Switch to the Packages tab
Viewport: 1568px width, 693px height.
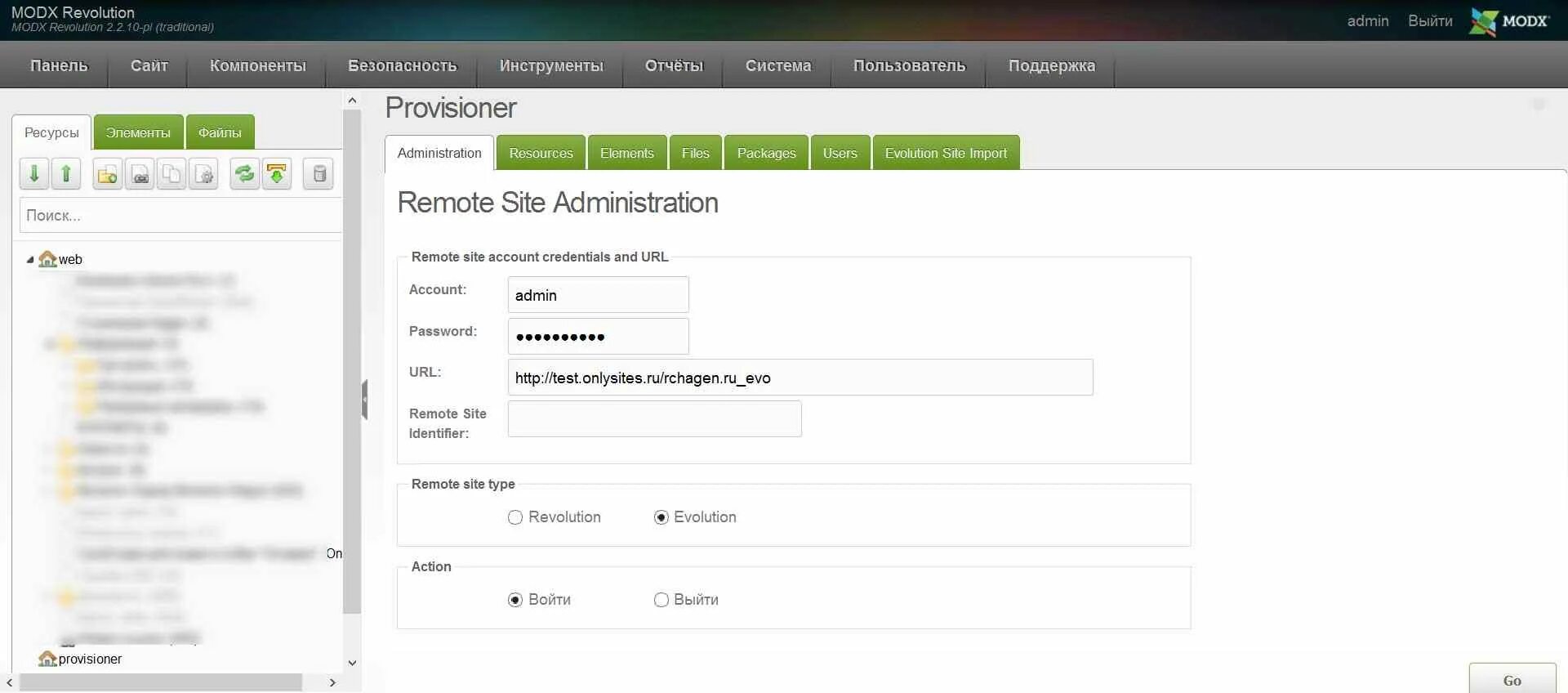[x=766, y=153]
